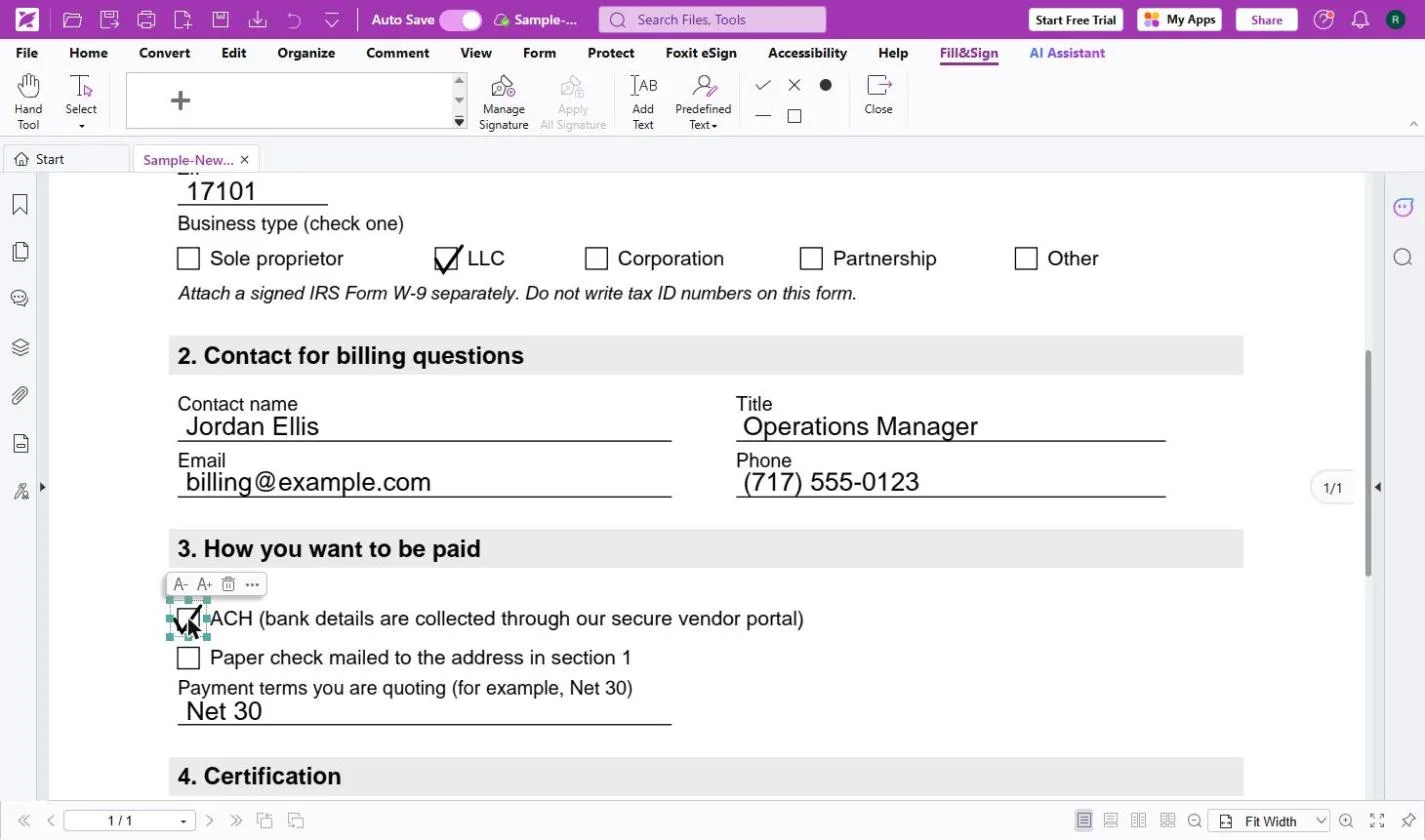
Task: Click the Print icon in title bar
Action: 146,20
